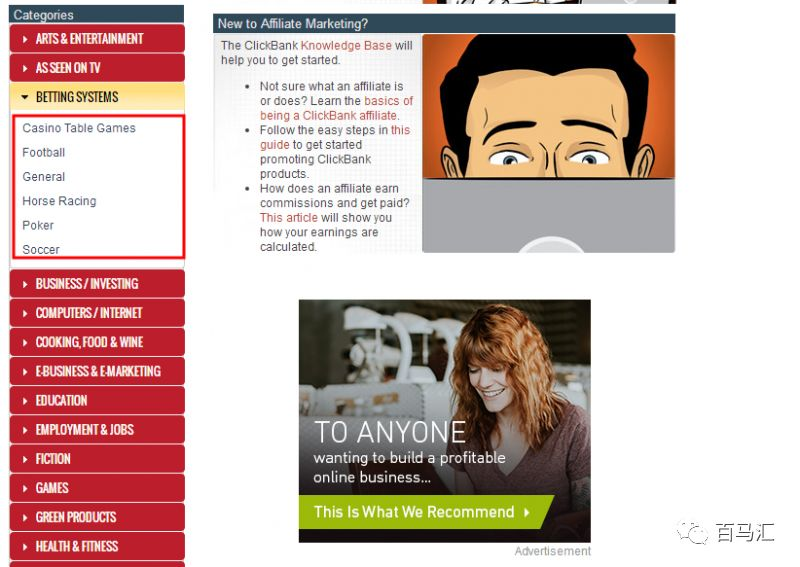Expand the Computers / Internet category
The width and height of the screenshot is (800, 567).
coord(97,313)
